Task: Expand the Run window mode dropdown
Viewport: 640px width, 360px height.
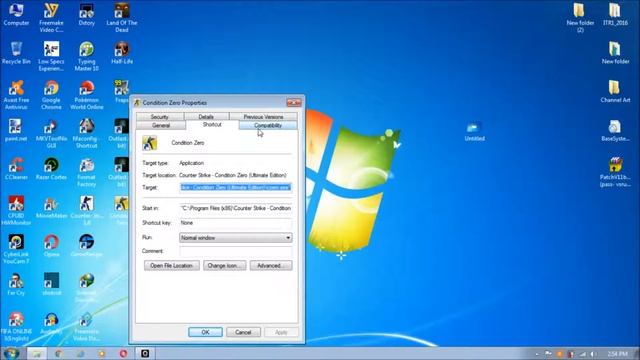Action: [236, 238]
